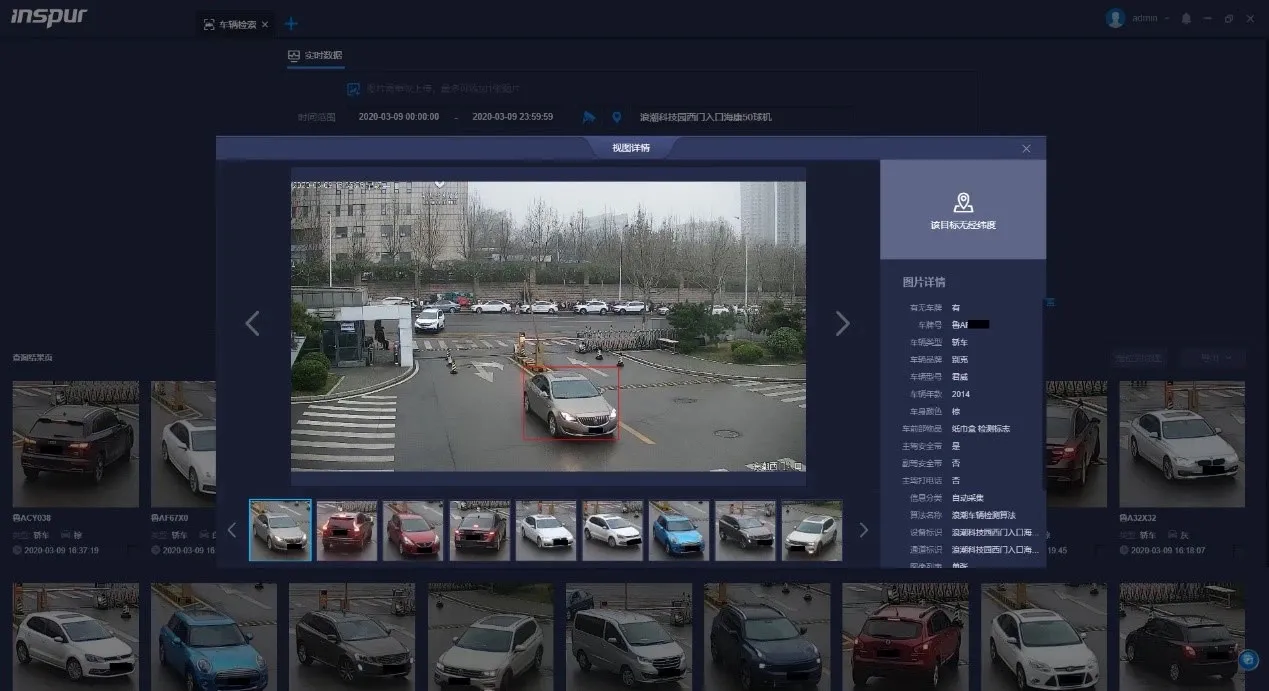Image resolution: width=1269 pixels, height=691 pixels.
Task: Select the white BMW sedan thumbnail
Action: click(x=546, y=530)
